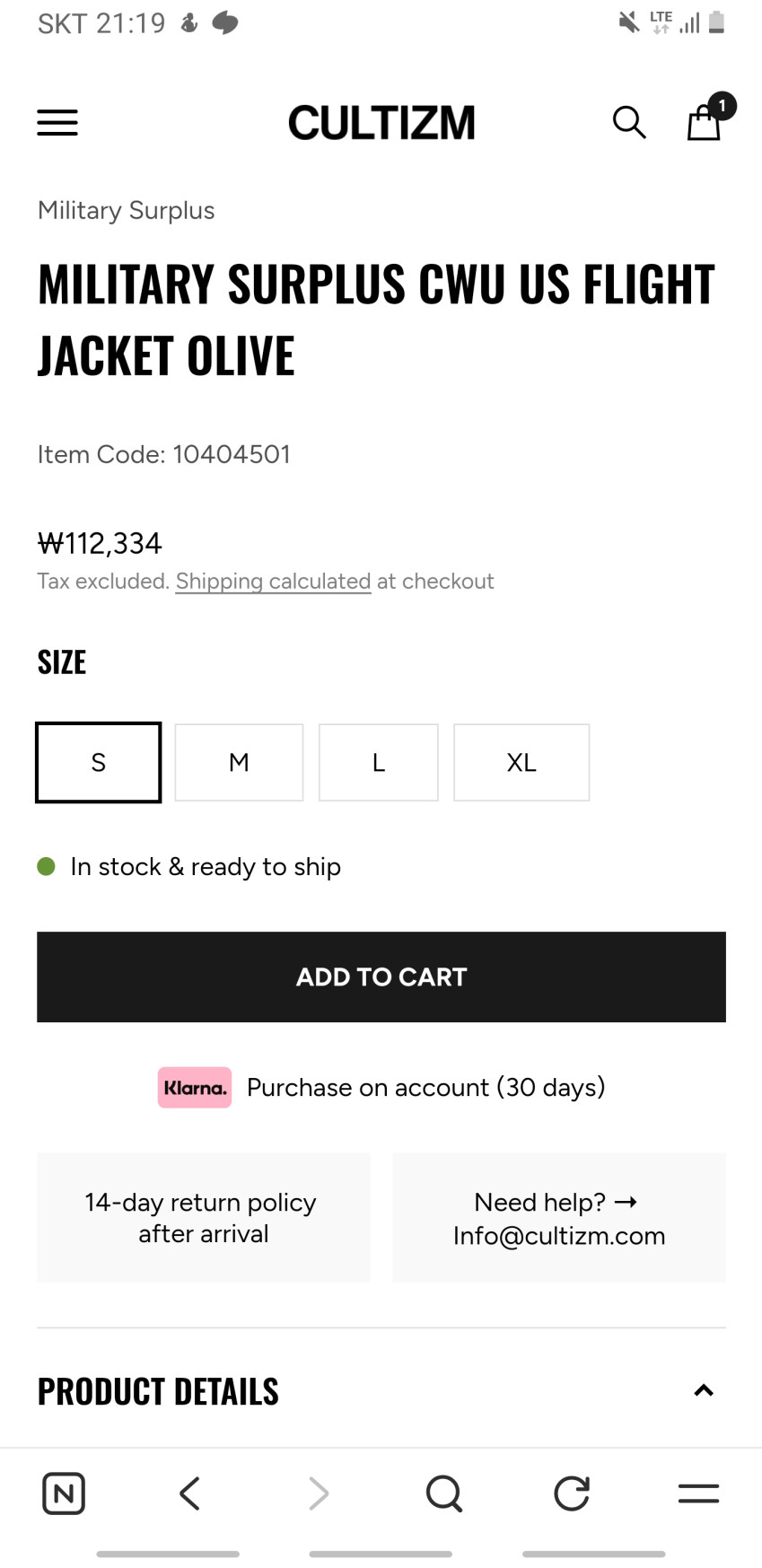Click the CULTIZM logo
The width and height of the screenshot is (762, 1568).
(x=381, y=123)
